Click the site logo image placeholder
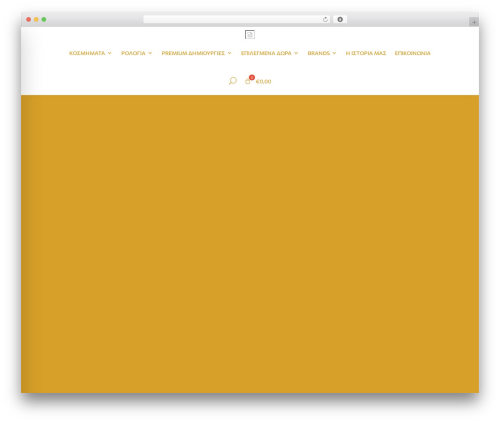This screenshot has height=423, width=500. point(250,34)
